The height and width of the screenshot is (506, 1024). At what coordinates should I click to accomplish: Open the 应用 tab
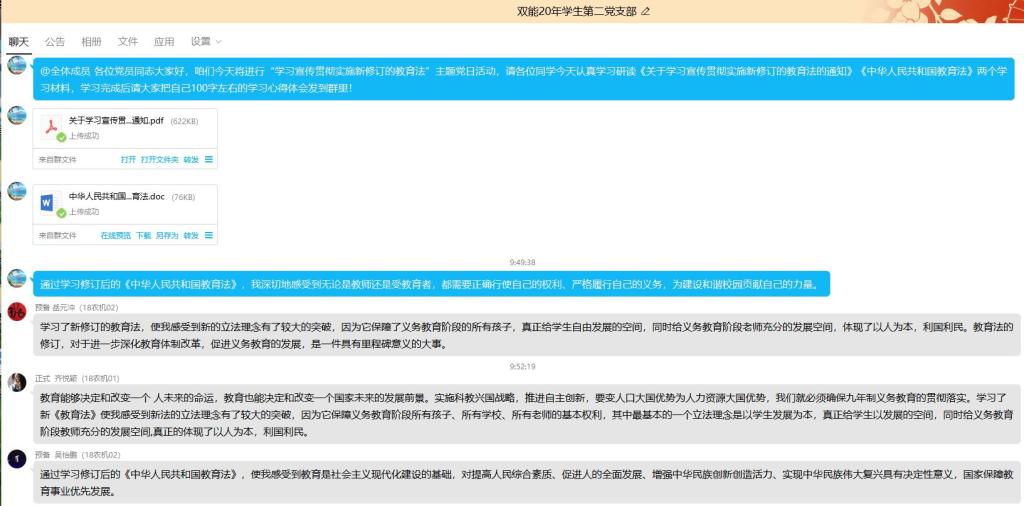click(x=164, y=41)
